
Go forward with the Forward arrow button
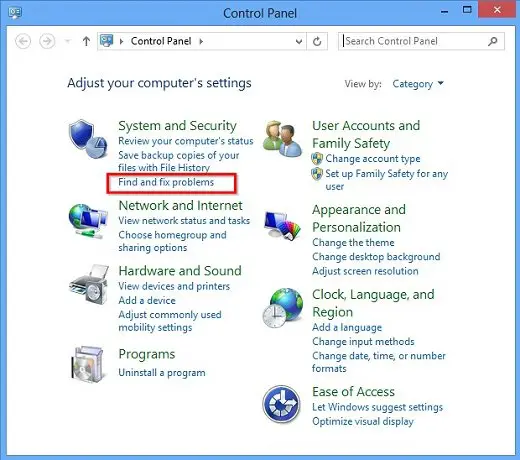click(x=47, y=41)
